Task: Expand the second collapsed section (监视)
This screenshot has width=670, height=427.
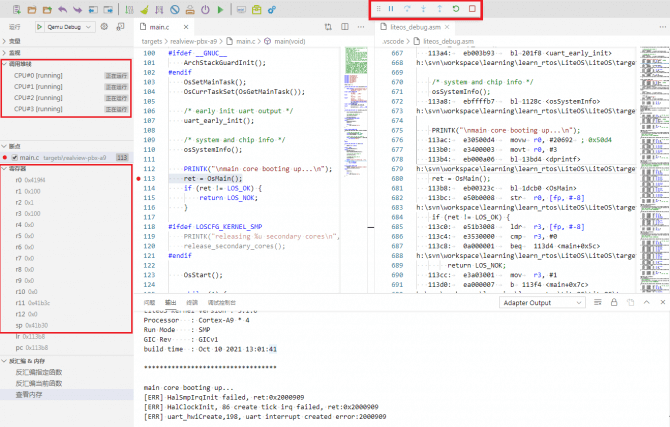Action: 66,53
